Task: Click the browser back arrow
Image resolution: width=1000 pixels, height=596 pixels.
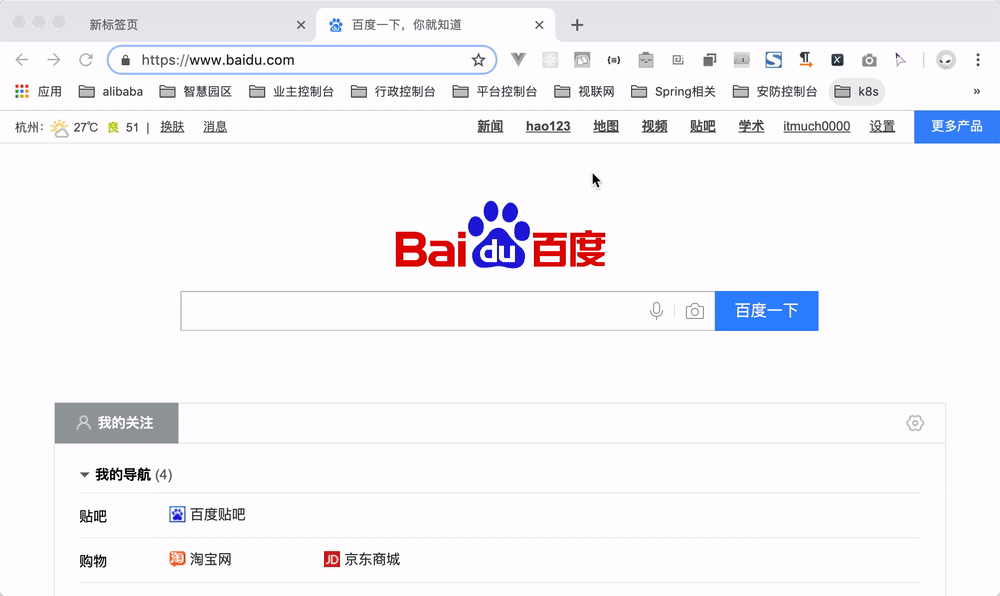Action: (22, 60)
